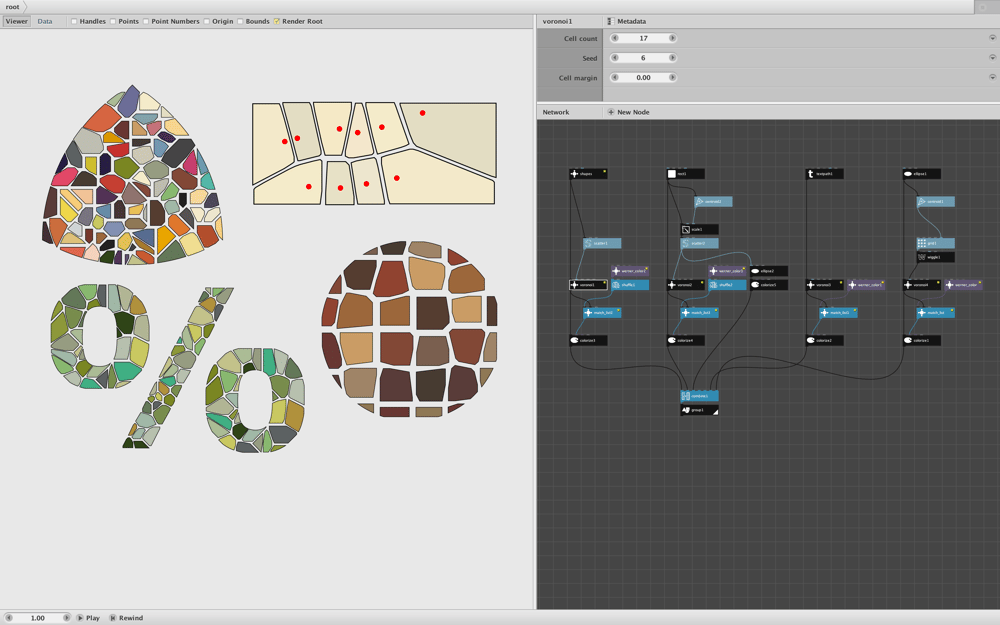1000x625 pixels.
Task: Step the frame number forward
Action: click(x=66, y=618)
